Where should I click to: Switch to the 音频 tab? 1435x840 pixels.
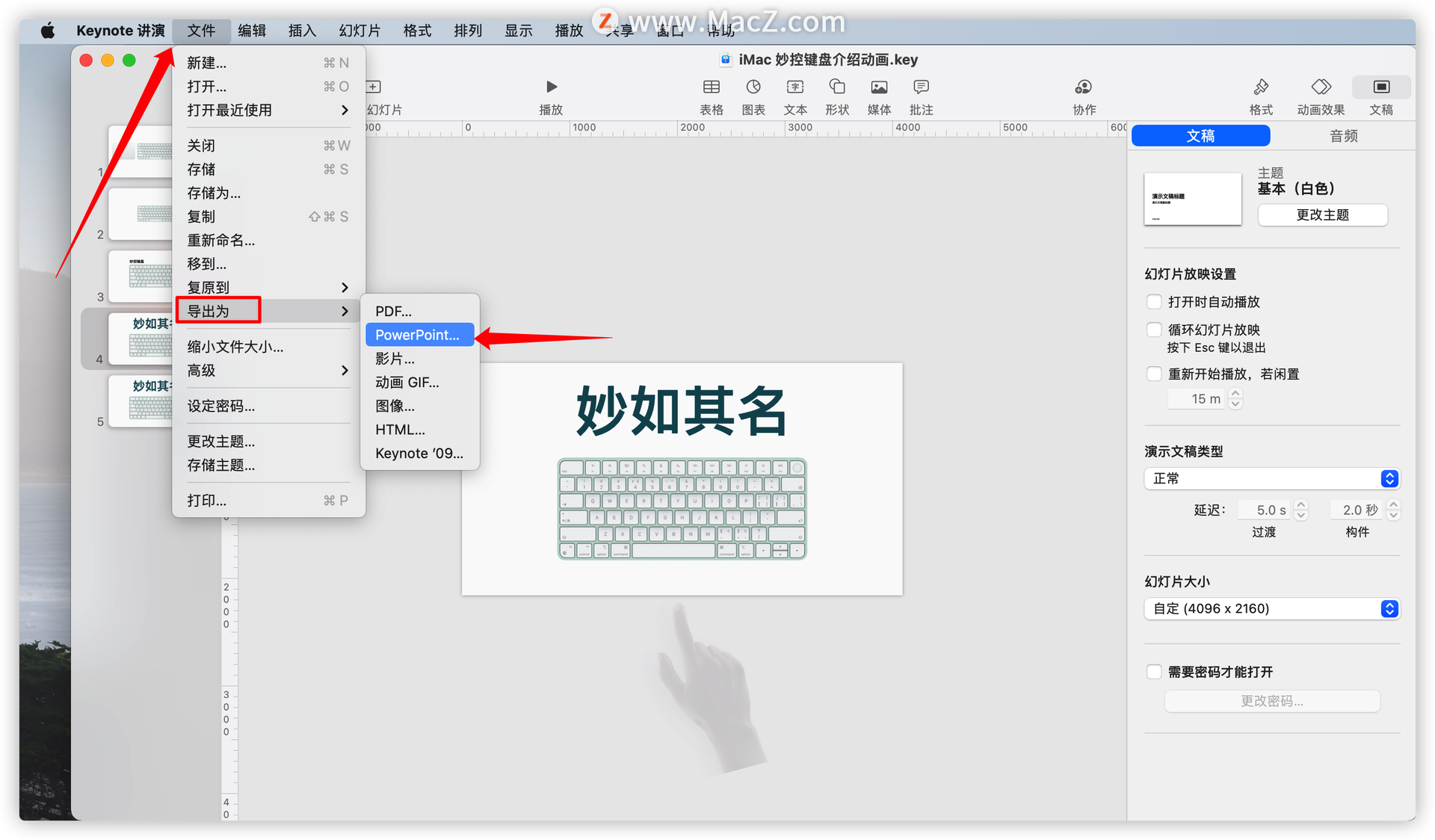click(x=1343, y=136)
